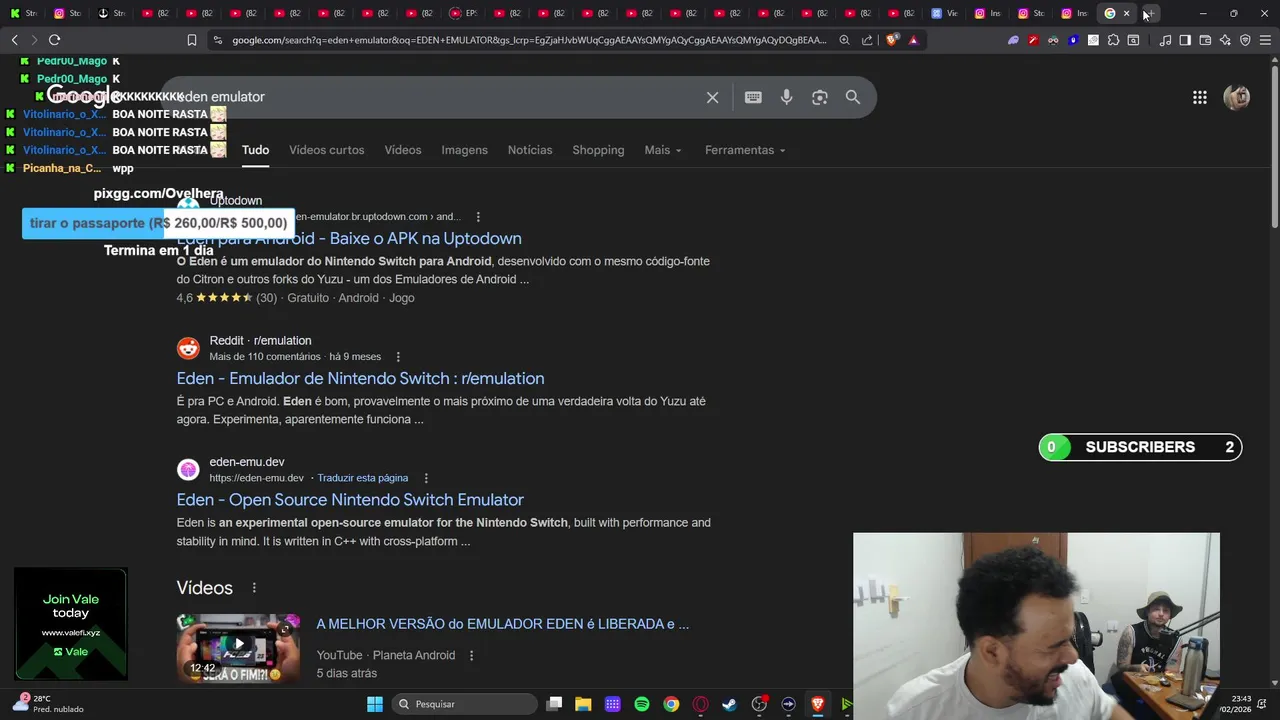
Task: Open the browser hamburger main menu
Action: [1266, 40]
